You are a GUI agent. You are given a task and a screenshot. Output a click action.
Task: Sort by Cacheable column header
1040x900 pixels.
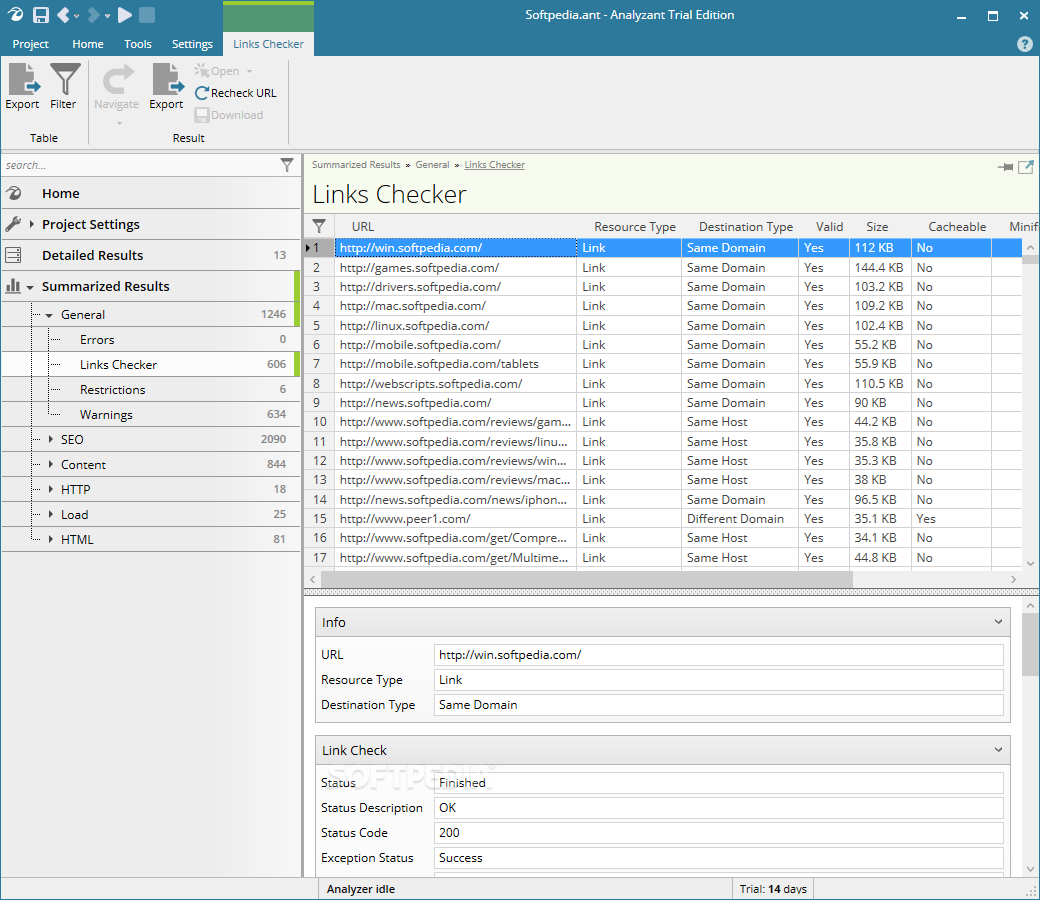tap(957, 227)
